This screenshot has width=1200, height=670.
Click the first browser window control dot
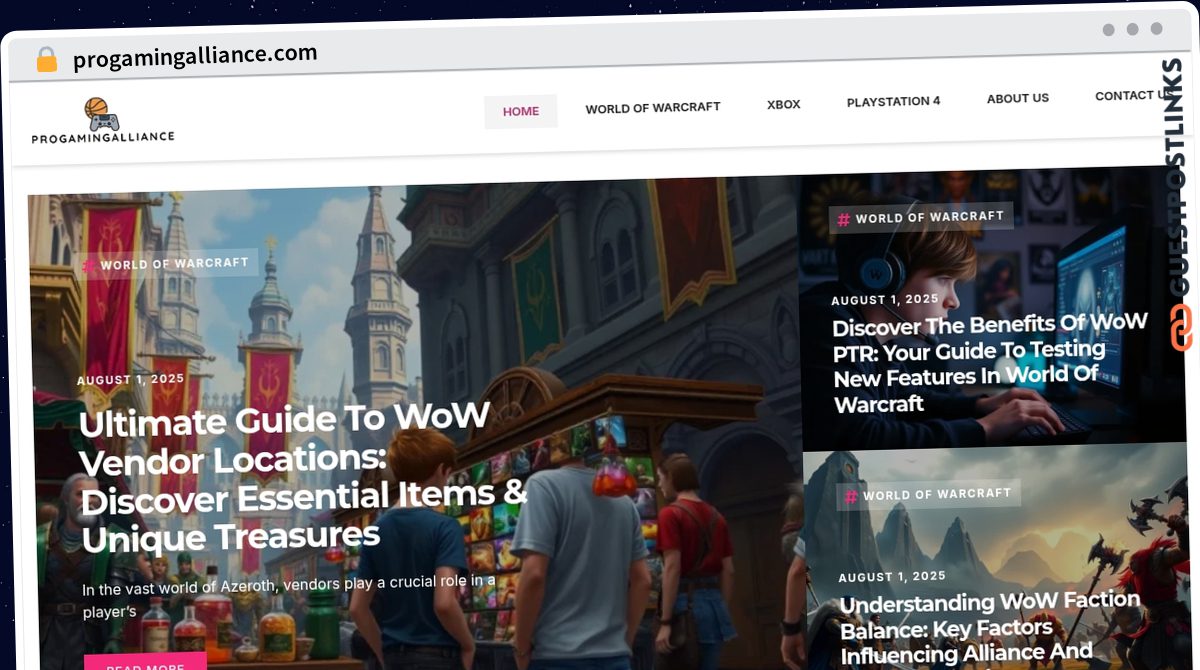point(1106,30)
